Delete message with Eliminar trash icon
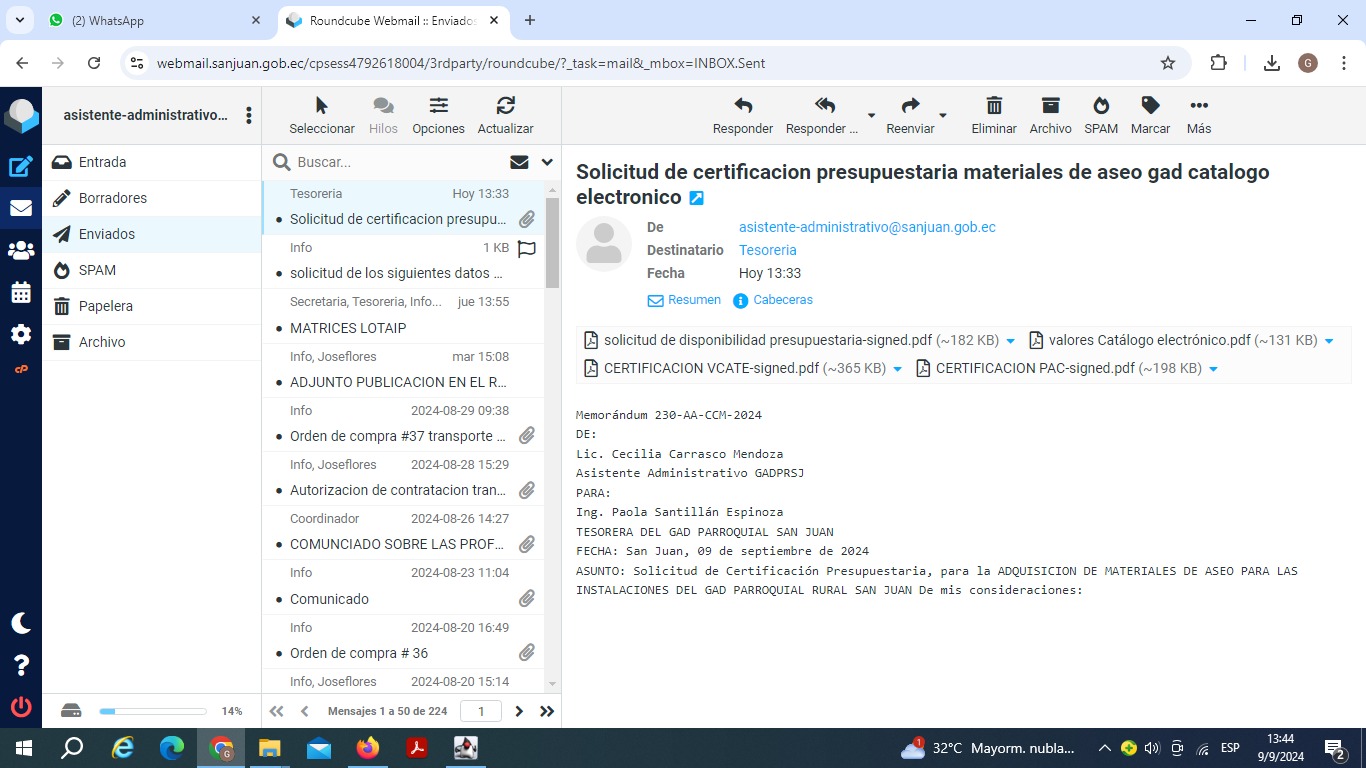1366x768 pixels. (x=993, y=107)
